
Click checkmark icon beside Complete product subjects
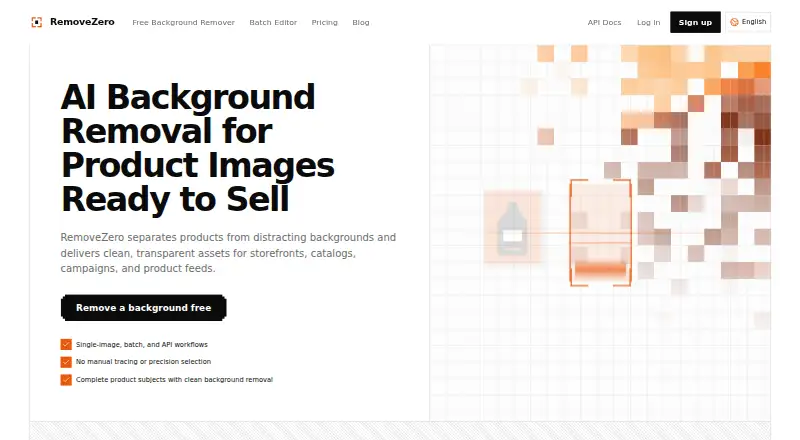click(x=66, y=380)
